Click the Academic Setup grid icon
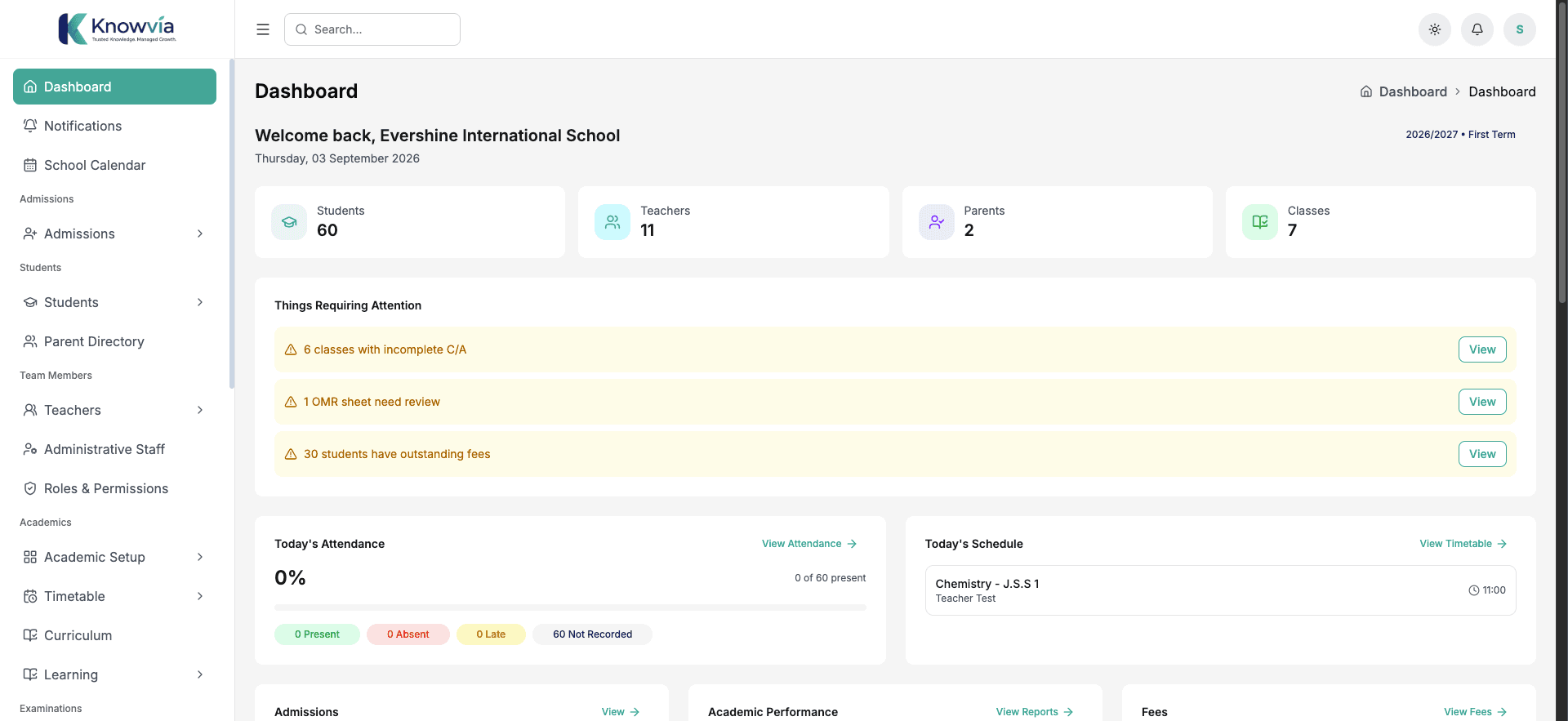Image resolution: width=1568 pixels, height=721 pixels. 30,557
